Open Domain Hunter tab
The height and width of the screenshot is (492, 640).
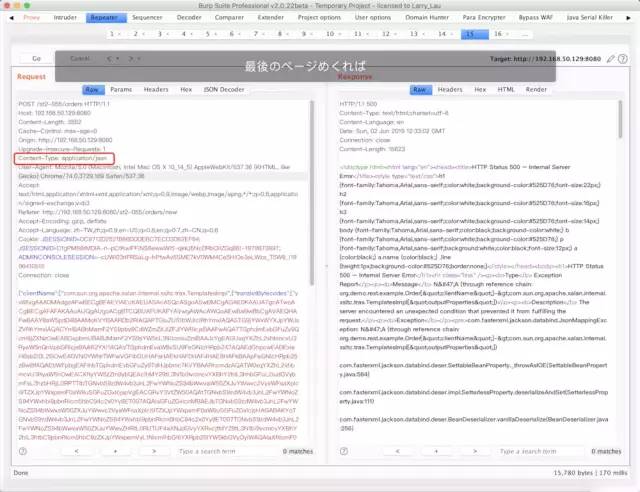[x=427, y=18]
